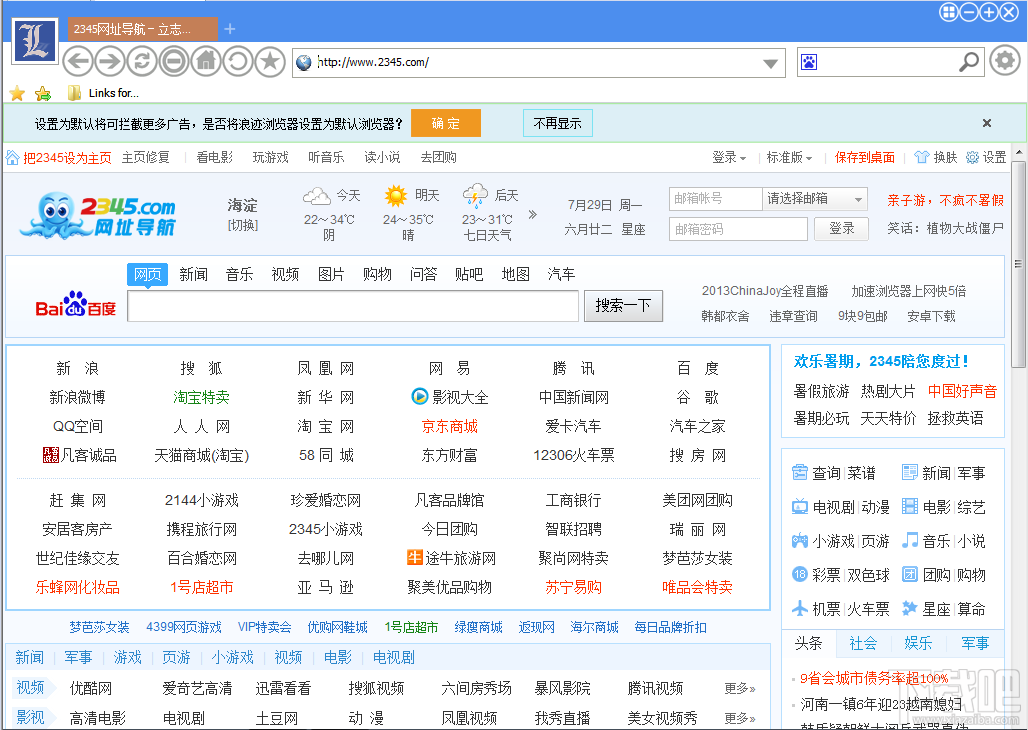Image resolution: width=1028 pixels, height=730 pixels.
Task: Dismiss the default browser notification bar
Action: pos(987,123)
